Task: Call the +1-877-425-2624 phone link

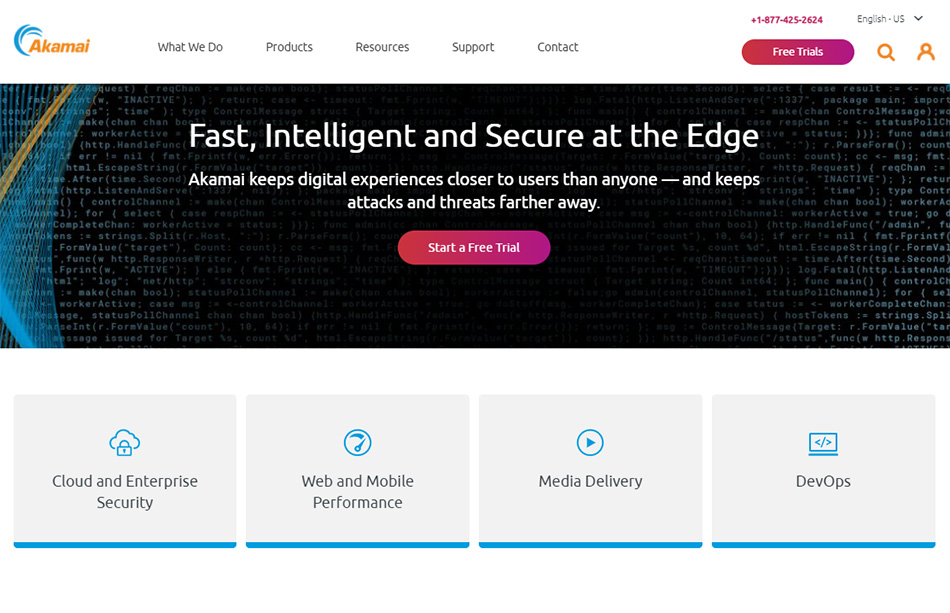Action: (786, 20)
